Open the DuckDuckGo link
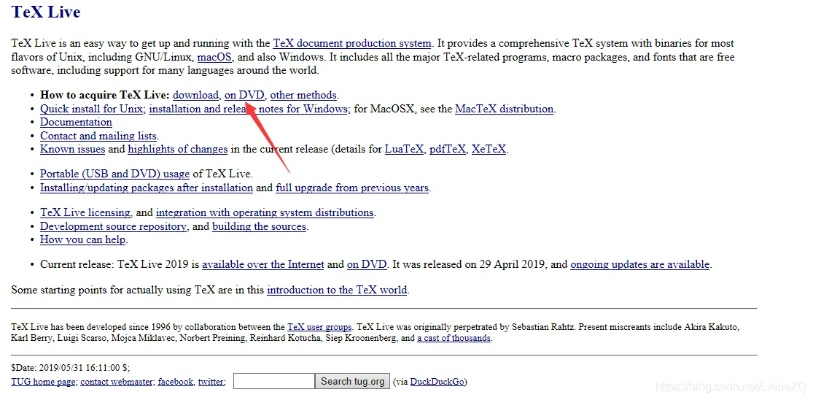Viewport: 813px width, 400px height. (x=438, y=382)
